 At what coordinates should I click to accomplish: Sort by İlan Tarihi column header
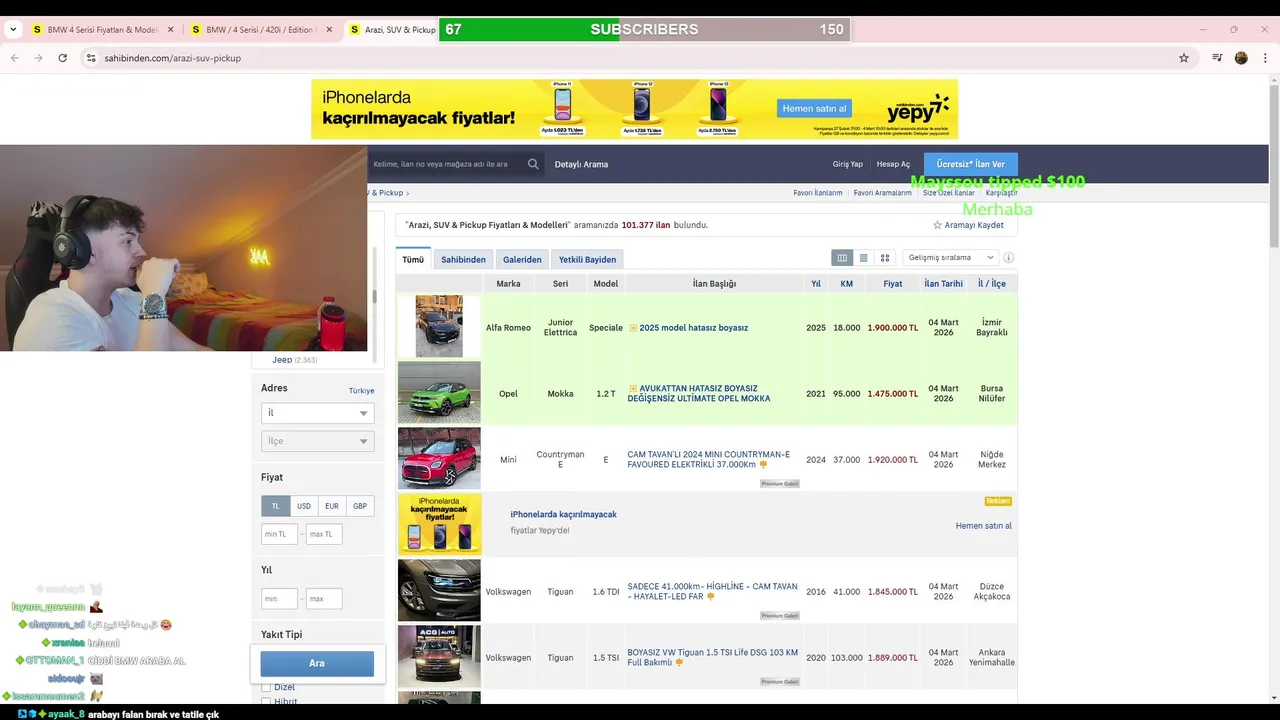click(943, 284)
